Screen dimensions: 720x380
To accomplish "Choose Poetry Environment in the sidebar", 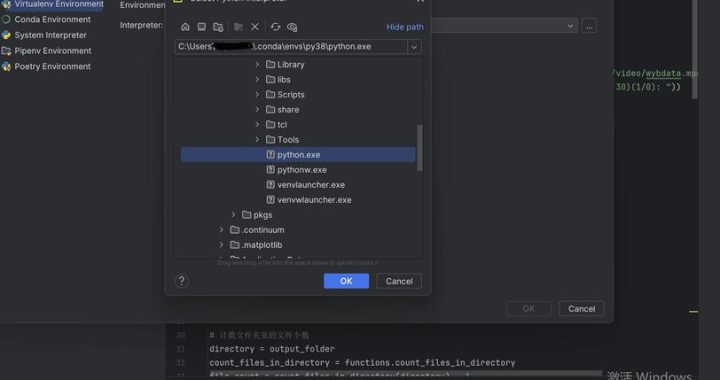I will click(x=52, y=67).
